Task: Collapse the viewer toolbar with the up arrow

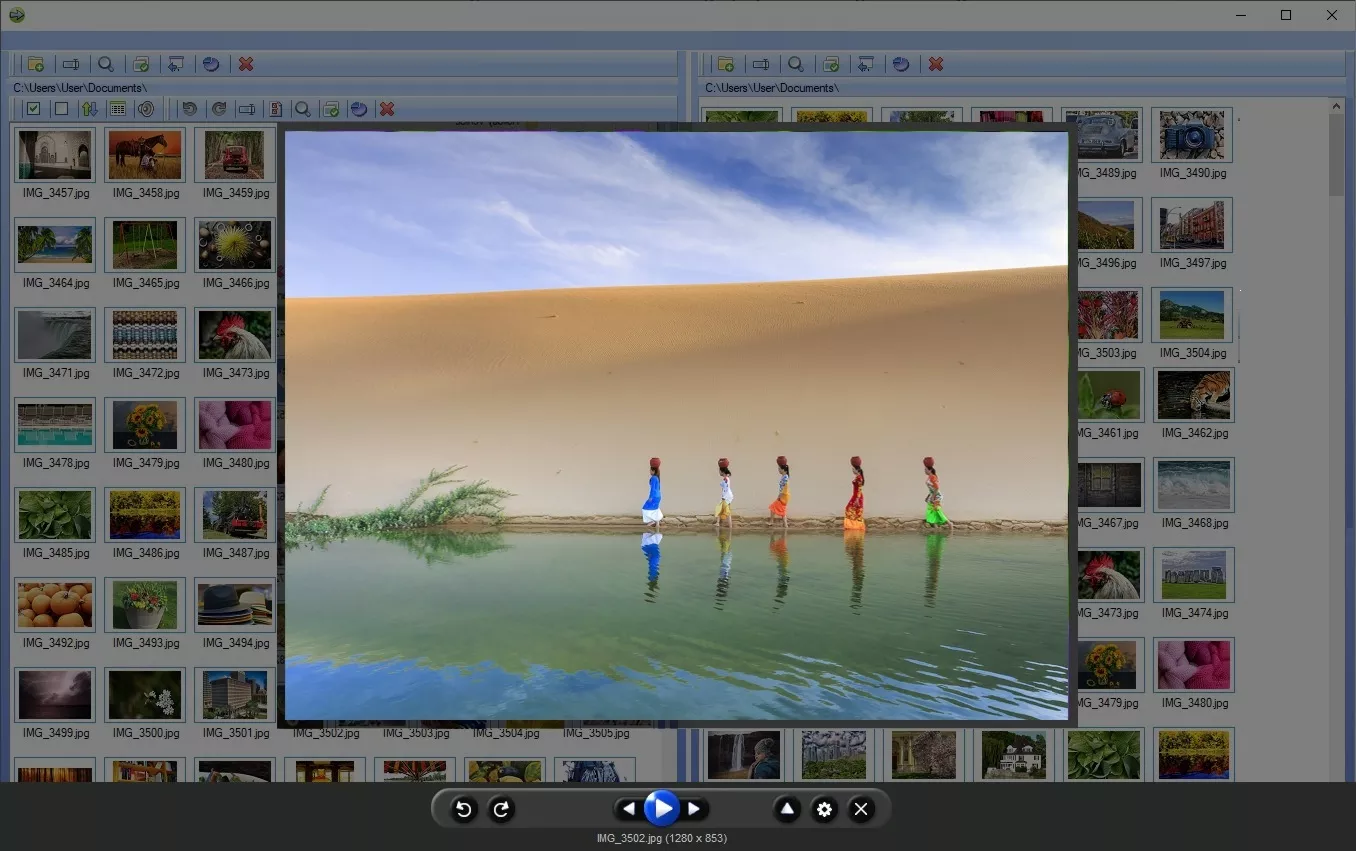Action: 787,809
